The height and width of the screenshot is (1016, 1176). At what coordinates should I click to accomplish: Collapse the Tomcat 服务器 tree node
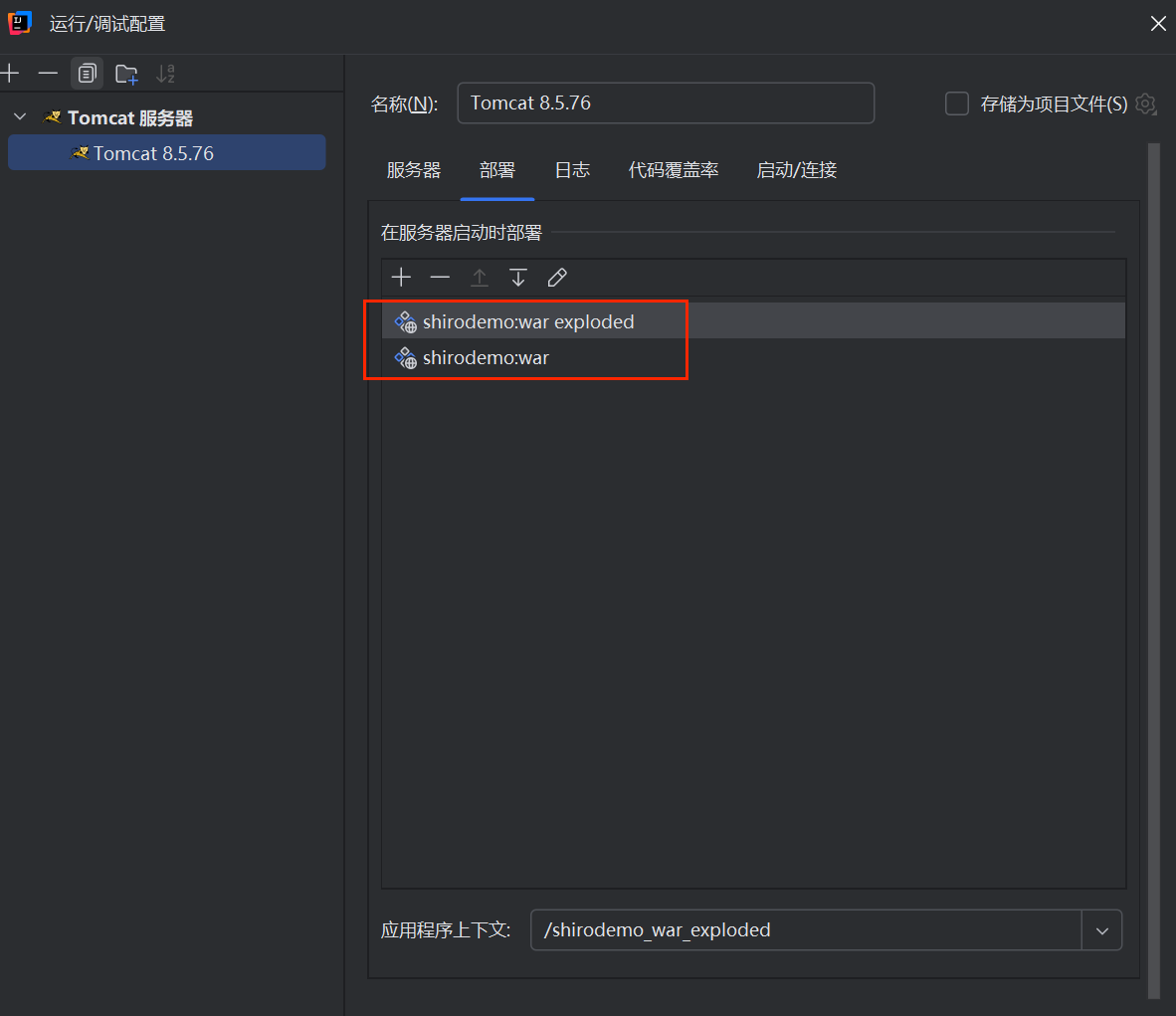[20, 117]
